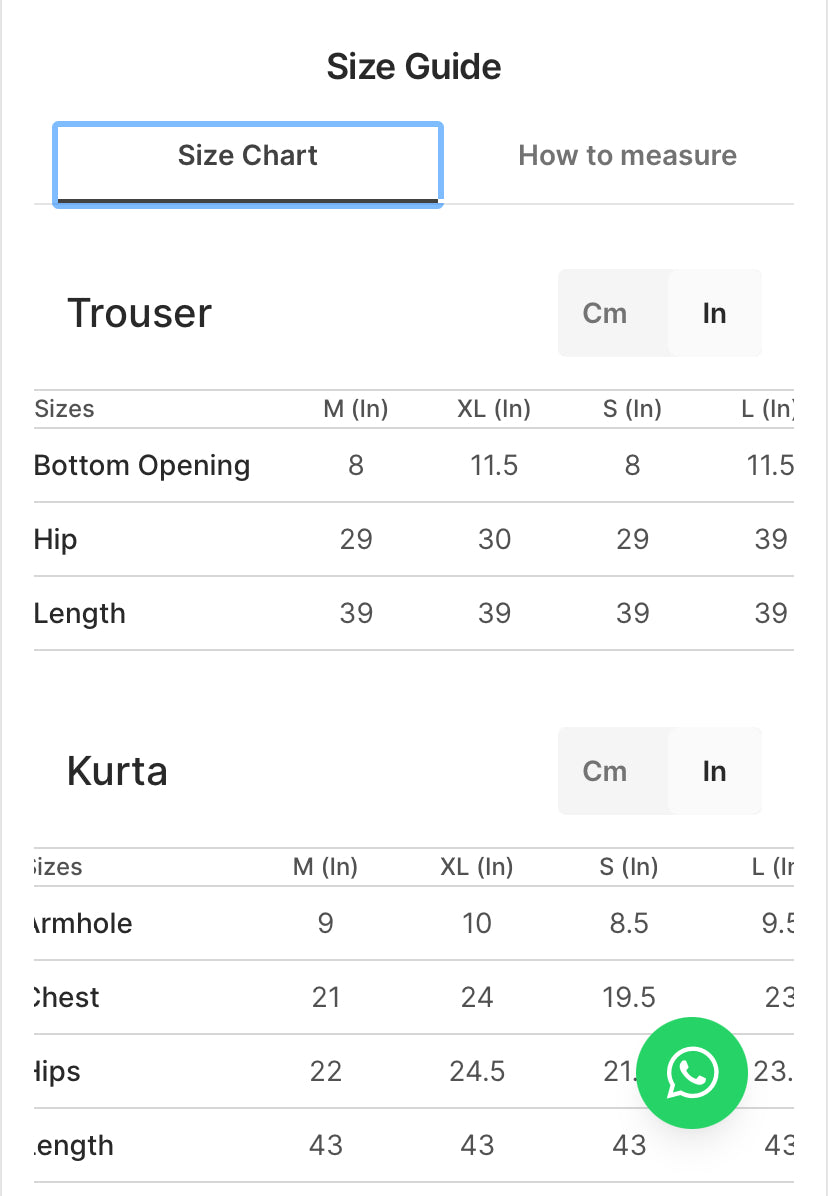
Task: Click Kurta M chest value 21
Action: click(326, 998)
